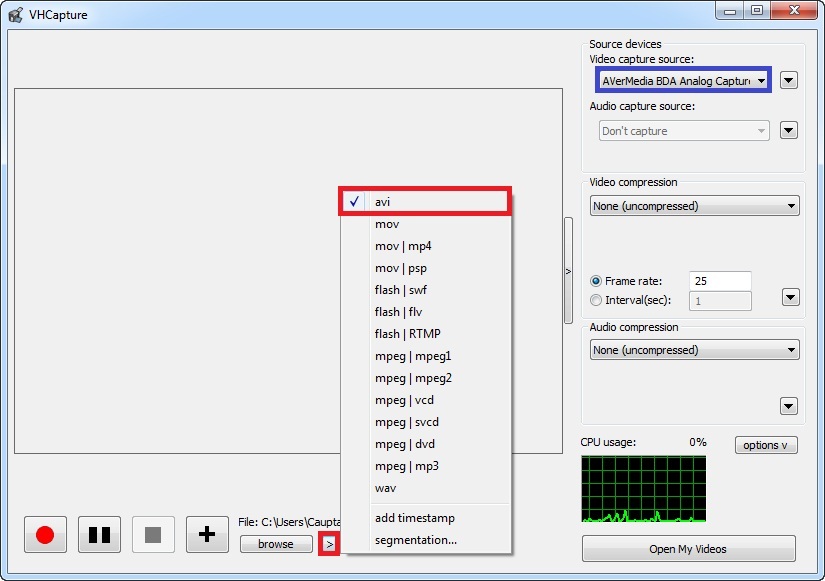Click the CPU usage graph
Viewport: 825px width, 581px height.
(643, 489)
